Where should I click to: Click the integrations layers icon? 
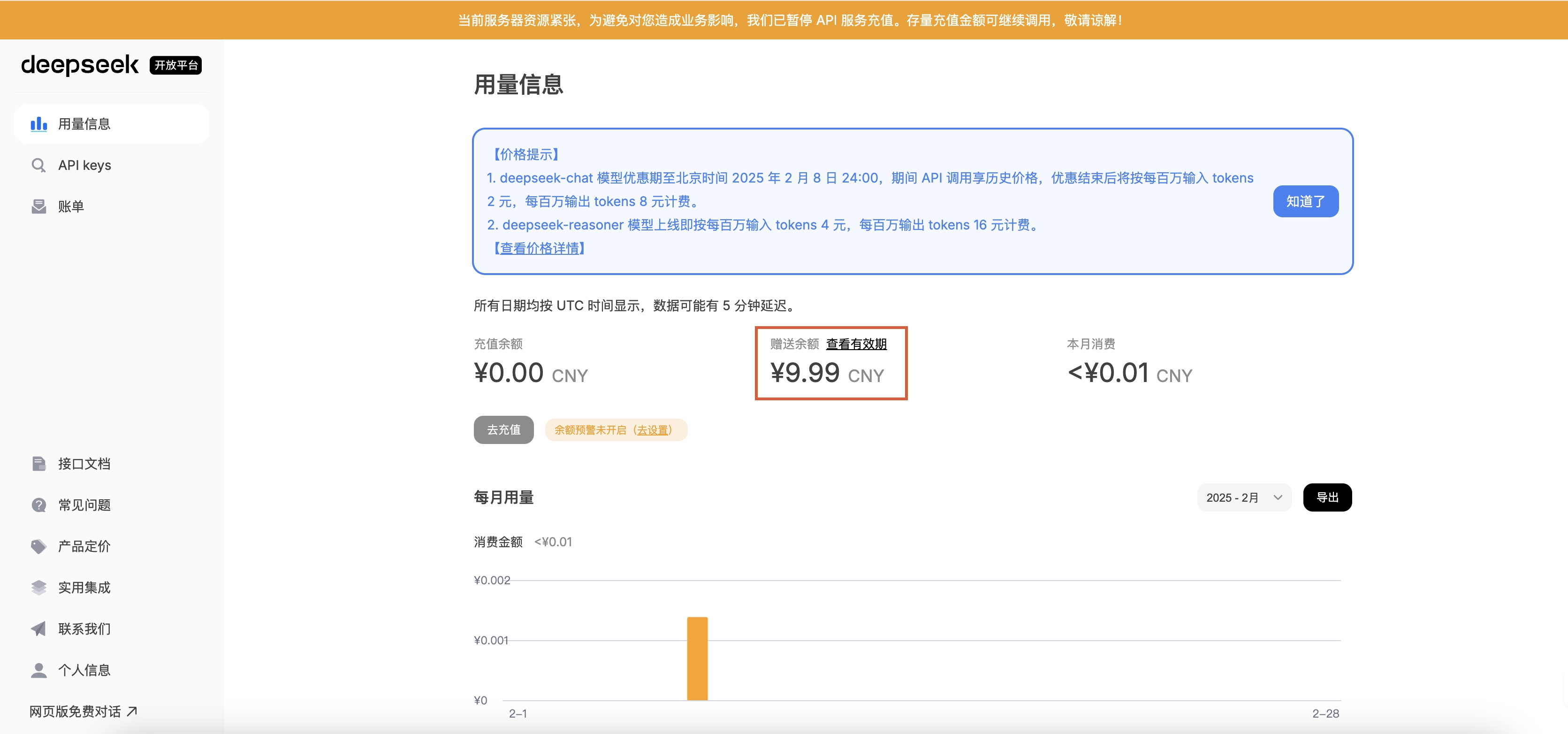pyautogui.click(x=38, y=587)
